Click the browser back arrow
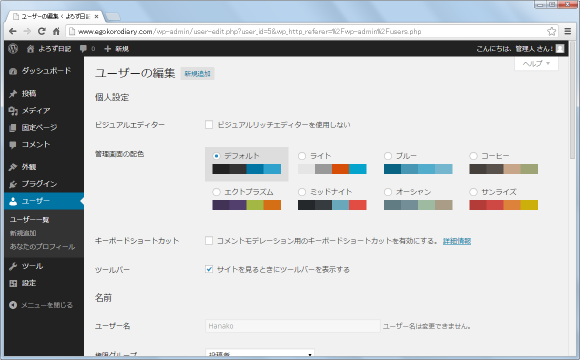This screenshot has height=360, width=580. pos(13,31)
